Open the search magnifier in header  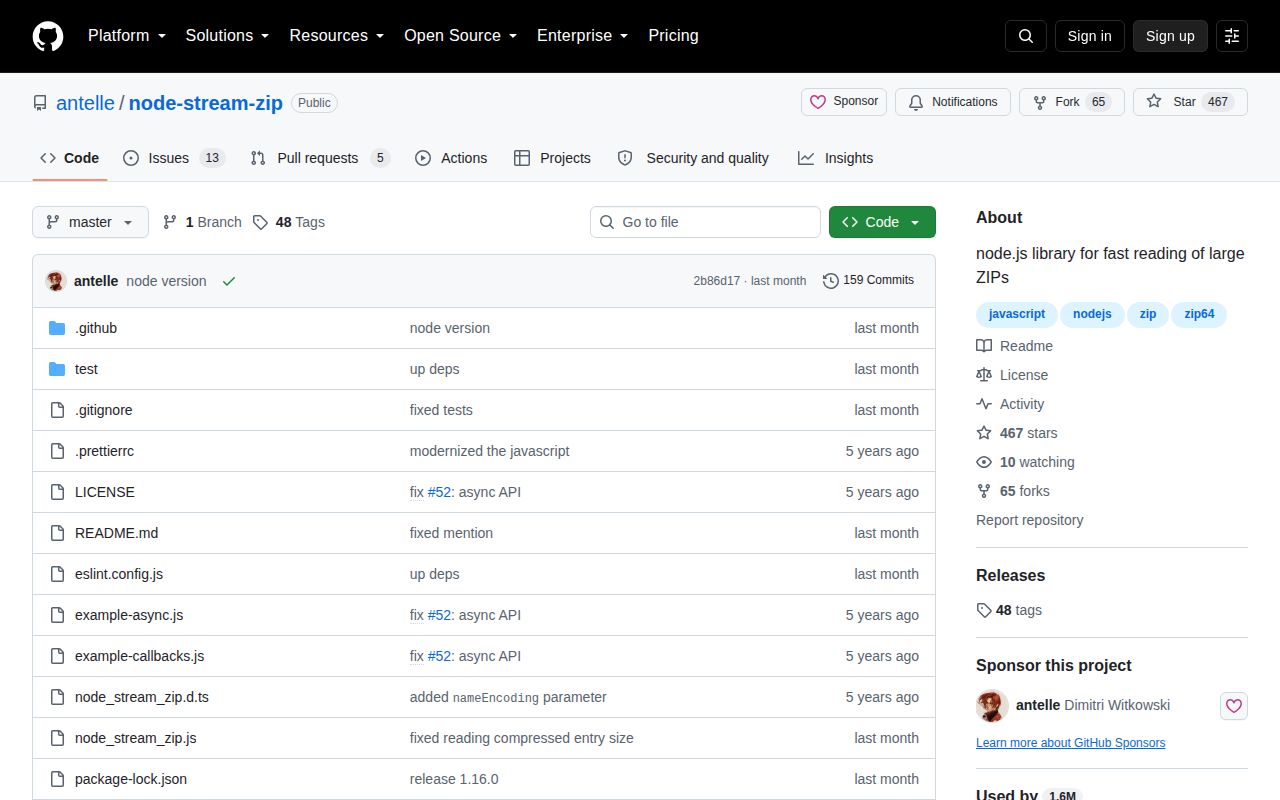coord(1026,36)
